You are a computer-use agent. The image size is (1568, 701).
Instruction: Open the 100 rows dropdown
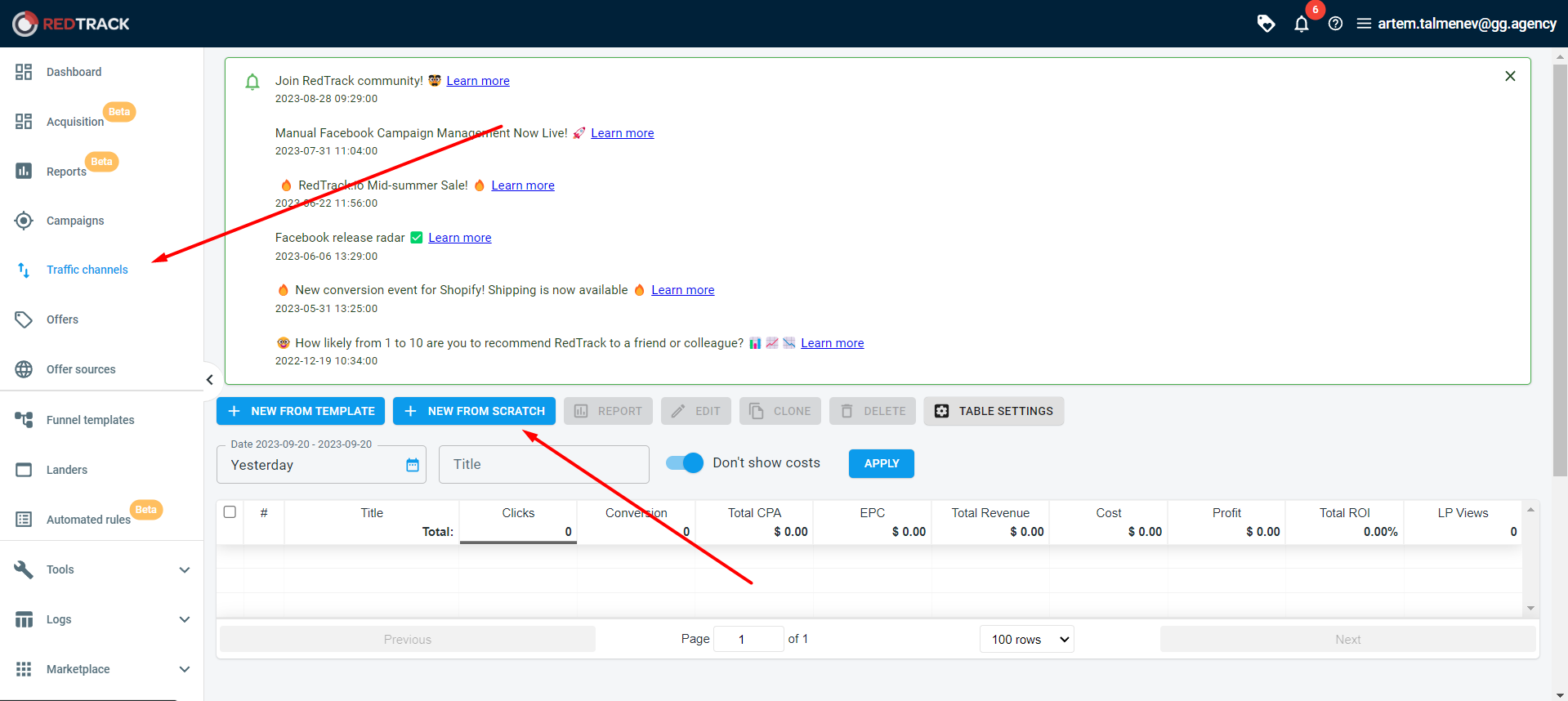pos(1027,639)
